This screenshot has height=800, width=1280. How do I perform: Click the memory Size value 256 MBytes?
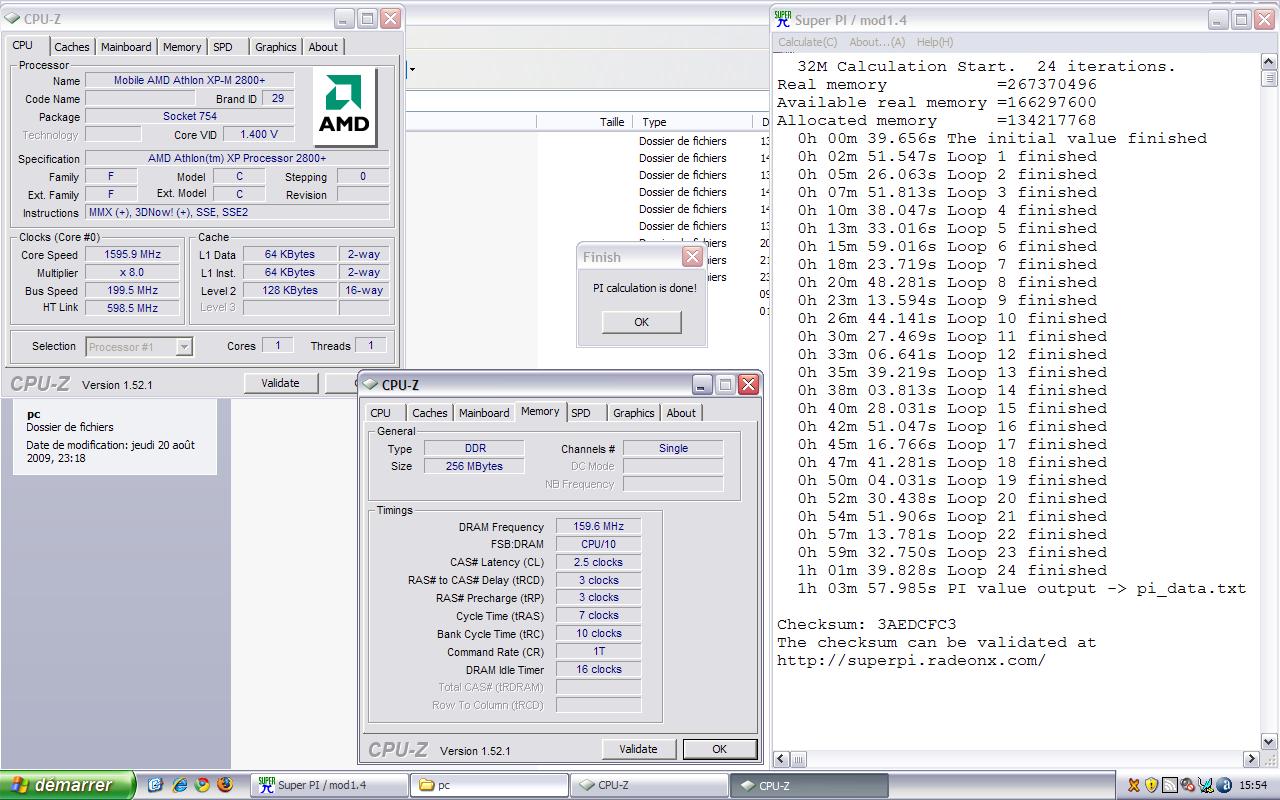click(474, 466)
